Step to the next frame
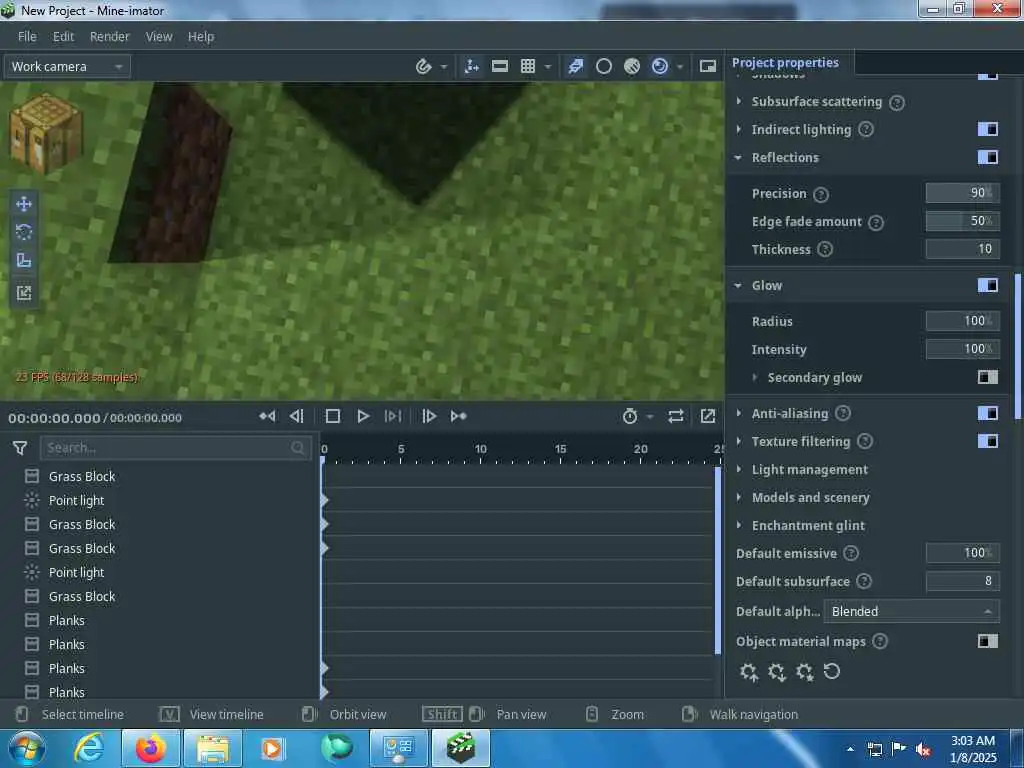This screenshot has width=1024, height=768. tap(429, 416)
